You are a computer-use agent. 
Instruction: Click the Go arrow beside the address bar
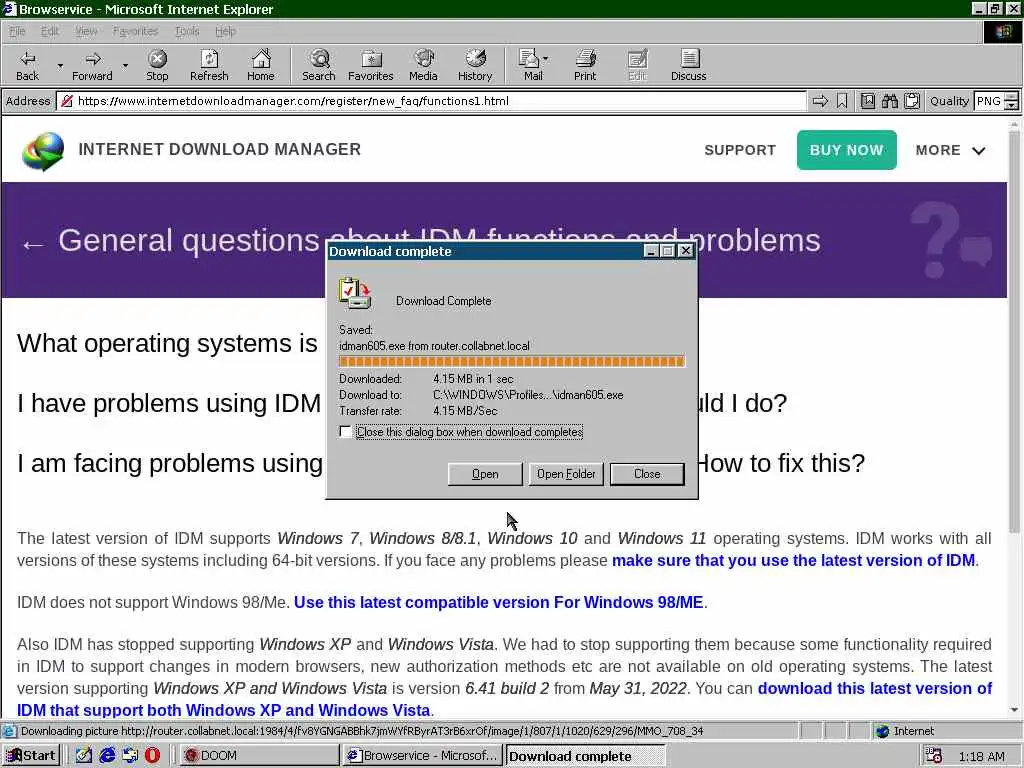click(x=820, y=101)
